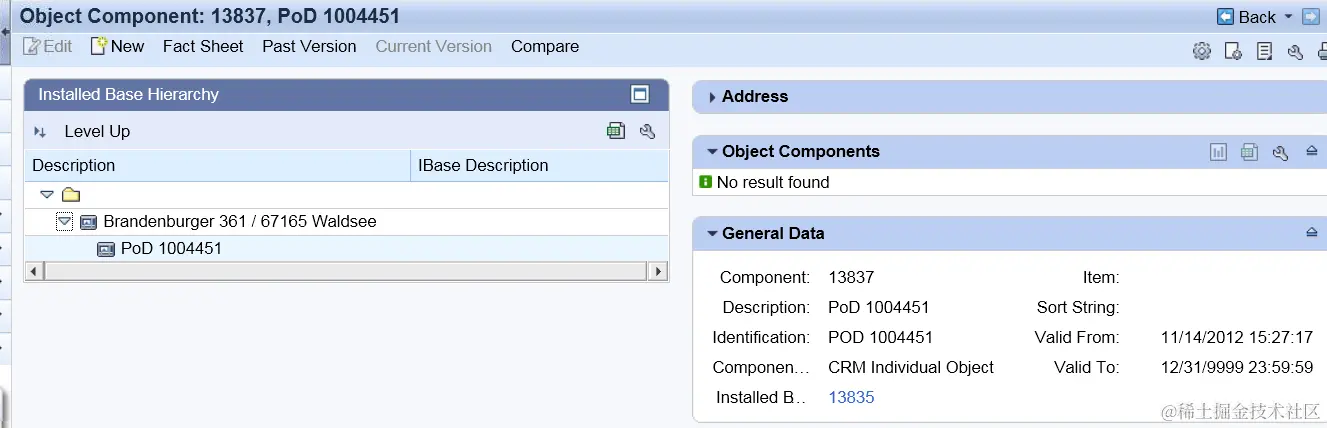Click the IBase Description column header
The height and width of the screenshot is (428, 1327).
point(539,165)
